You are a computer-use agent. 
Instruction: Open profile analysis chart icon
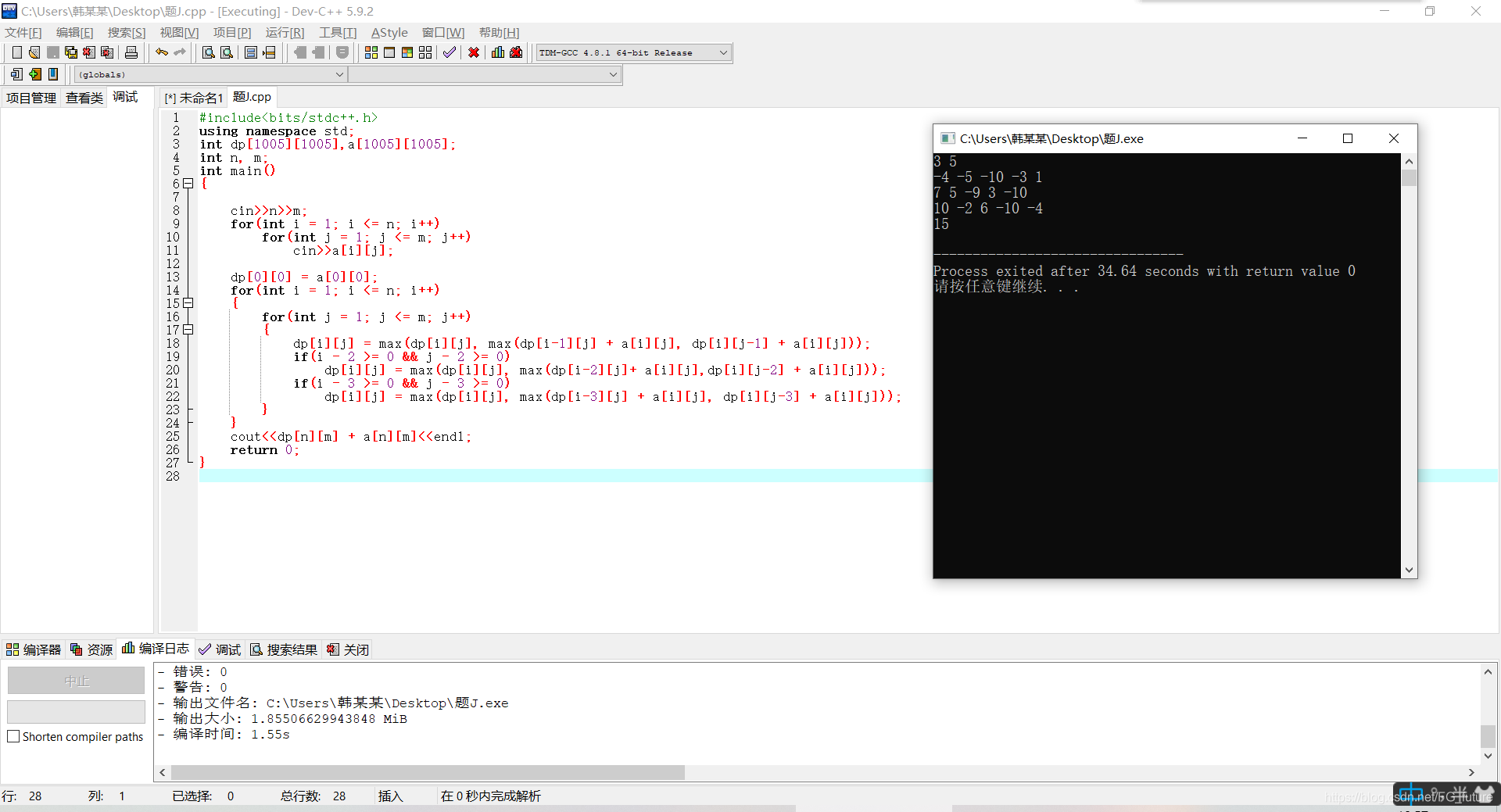coord(498,52)
